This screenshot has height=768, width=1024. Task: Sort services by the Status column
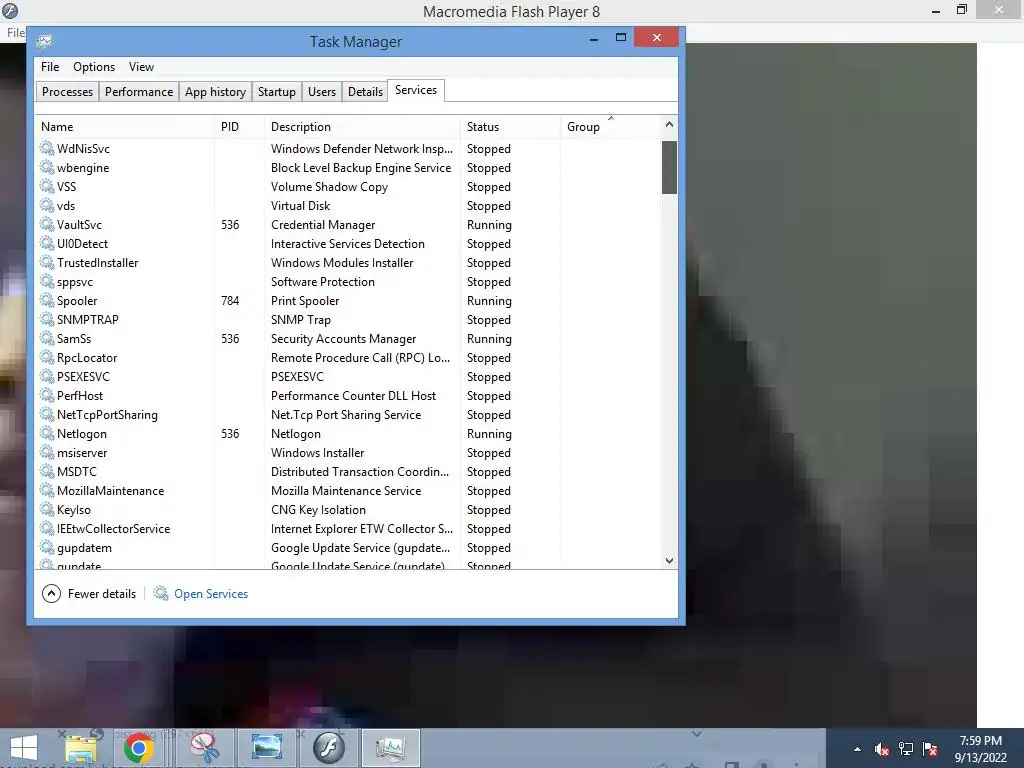[510, 127]
